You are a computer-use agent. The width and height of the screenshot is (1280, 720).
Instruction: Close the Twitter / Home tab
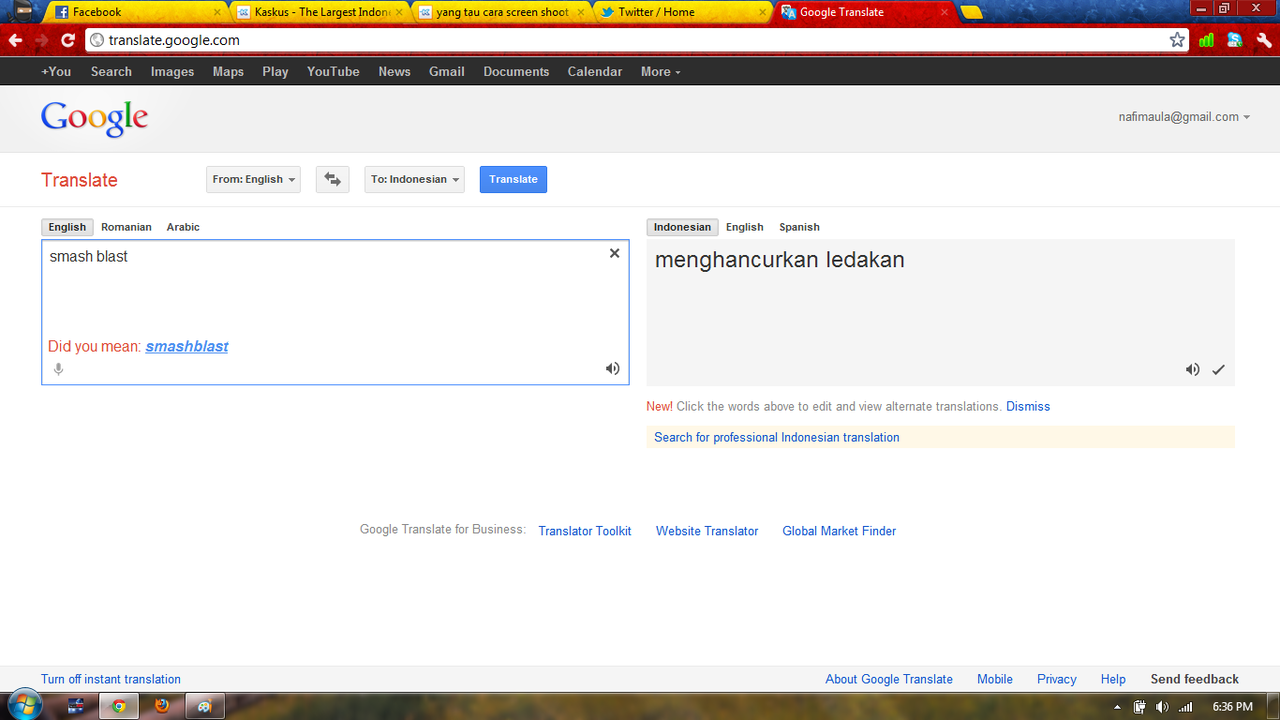tap(762, 12)
